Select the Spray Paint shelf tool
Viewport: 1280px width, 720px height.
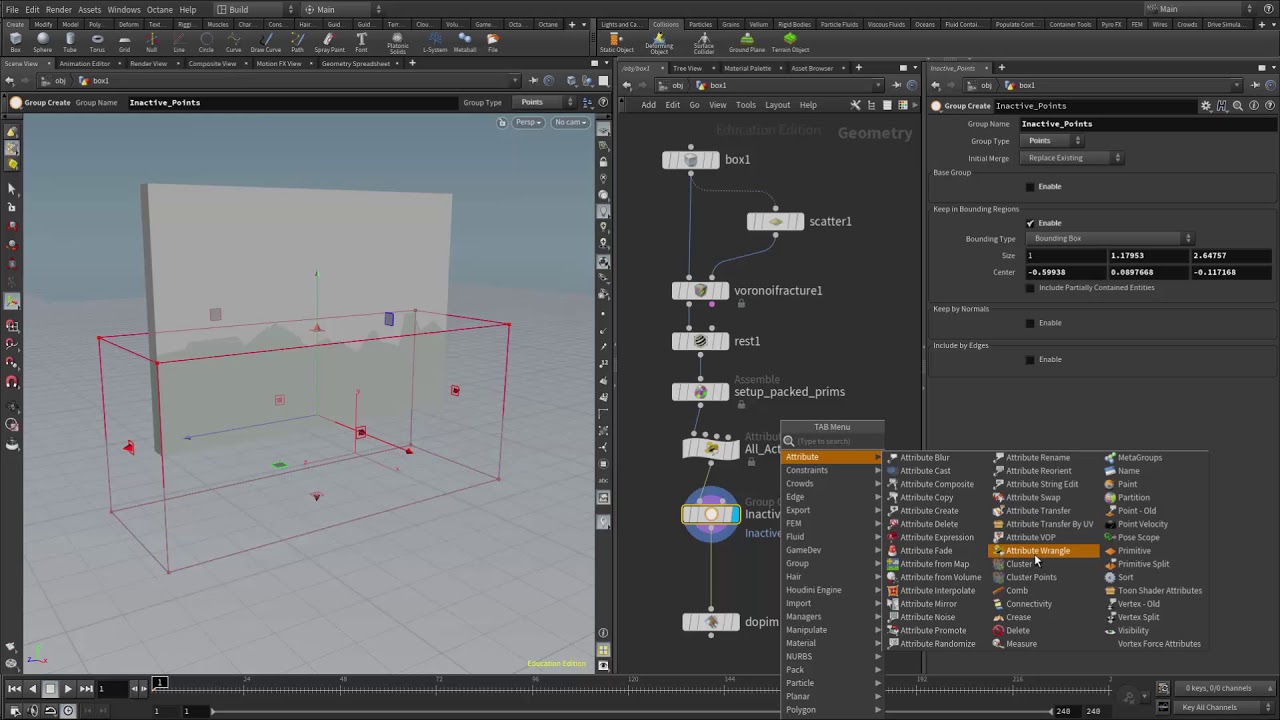[x=329, y=42]
